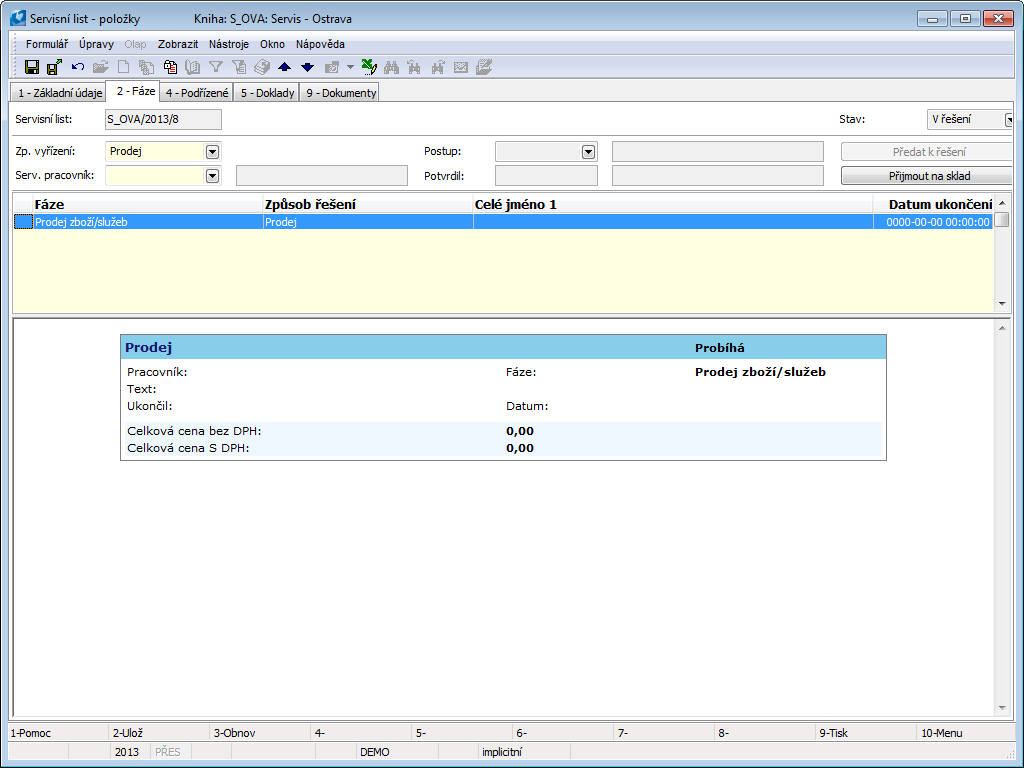
Task: Open the Serv. pracovník dropdown
Action: (x=212, y=176)
